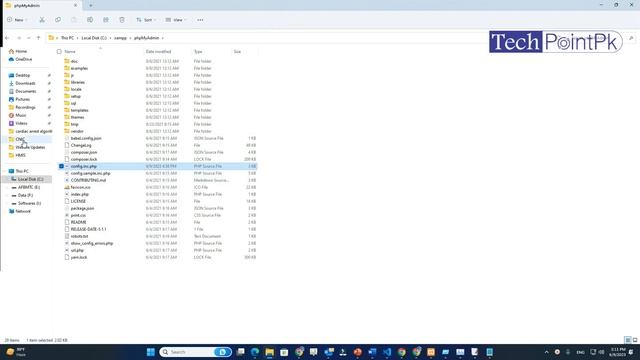Click the Delete trash icon in toolbar
This screenshot has height=360, width=640.
tap(122, 20)
